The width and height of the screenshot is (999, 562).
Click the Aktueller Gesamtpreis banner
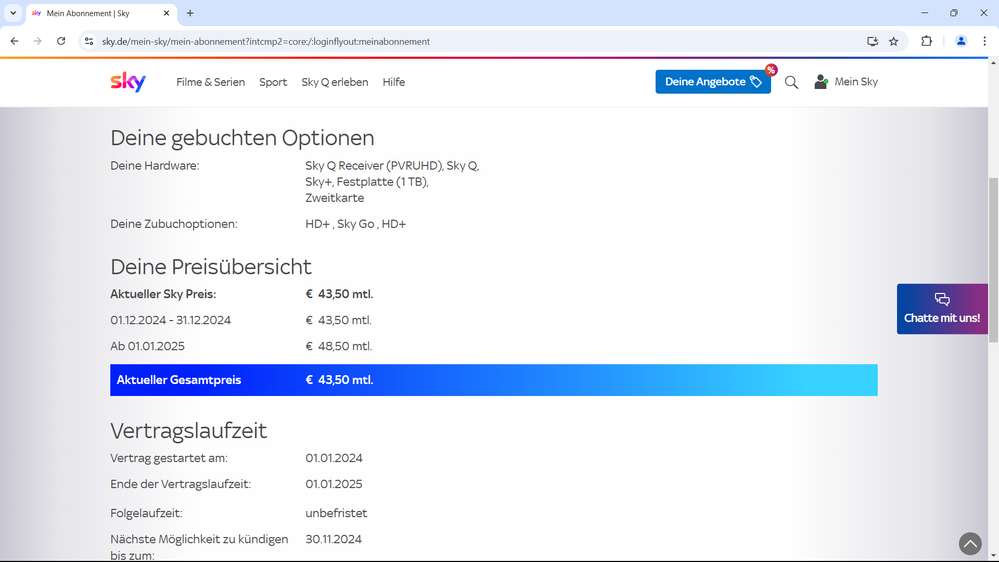point(494,380)
